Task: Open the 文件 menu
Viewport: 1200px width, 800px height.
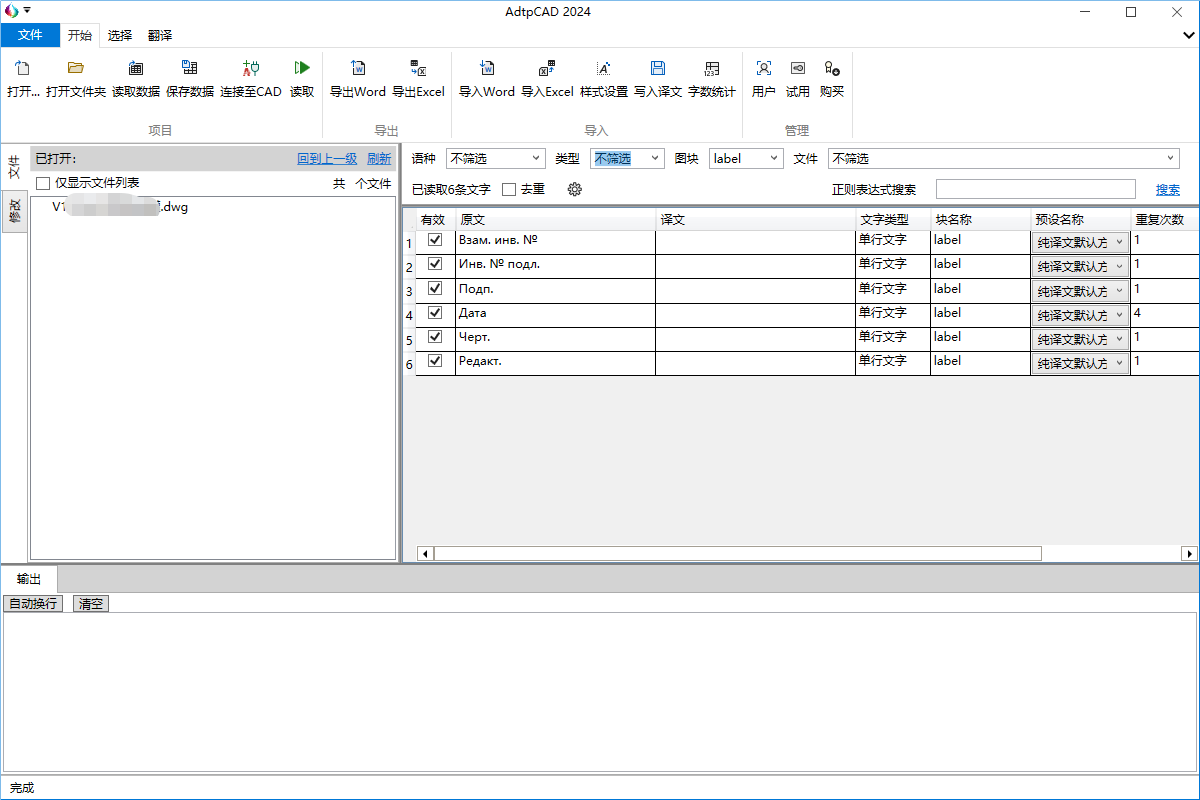Action: pyautogui.click(x=30, y=35)
